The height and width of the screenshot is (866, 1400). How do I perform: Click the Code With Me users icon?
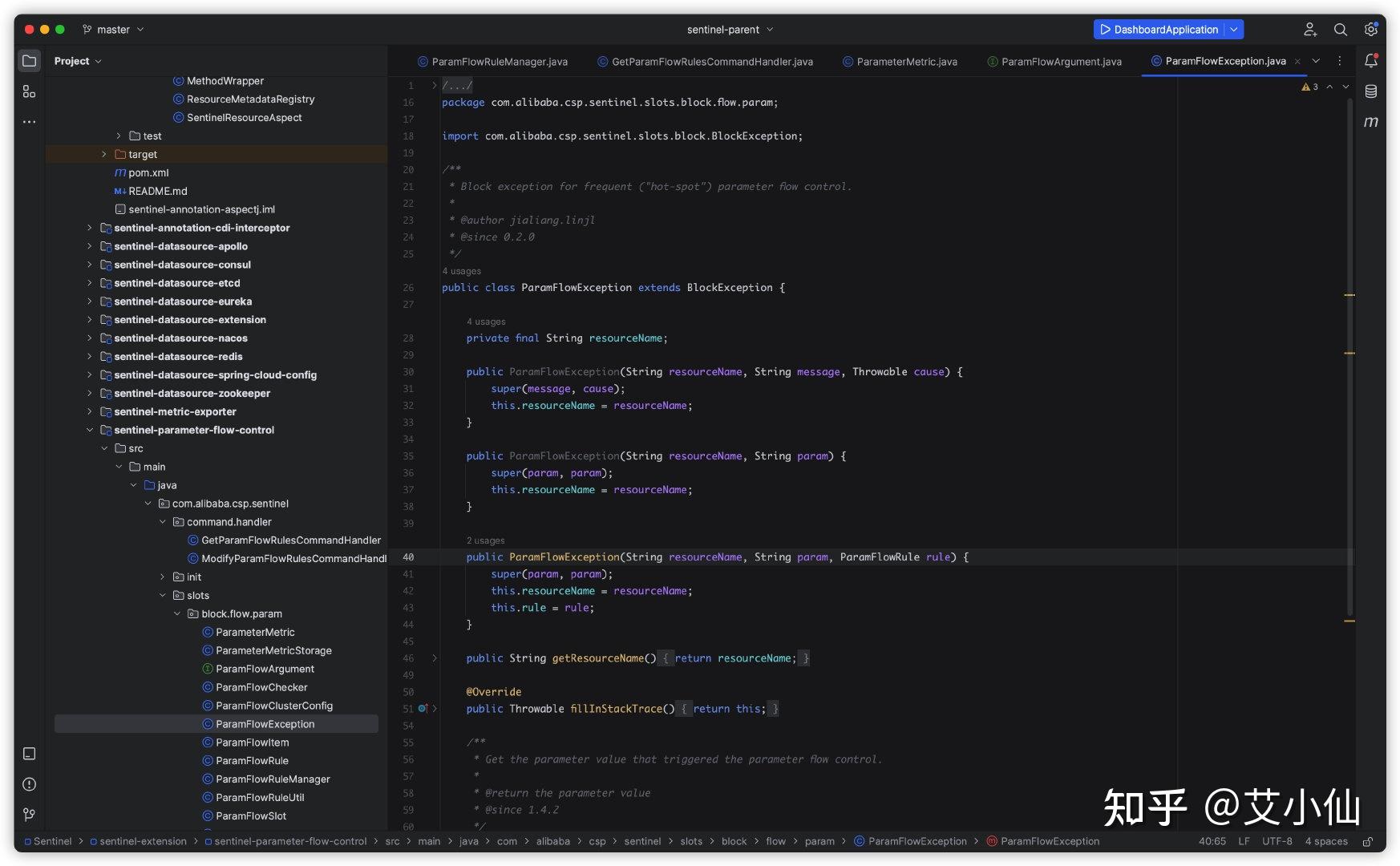click(1310, 29)
